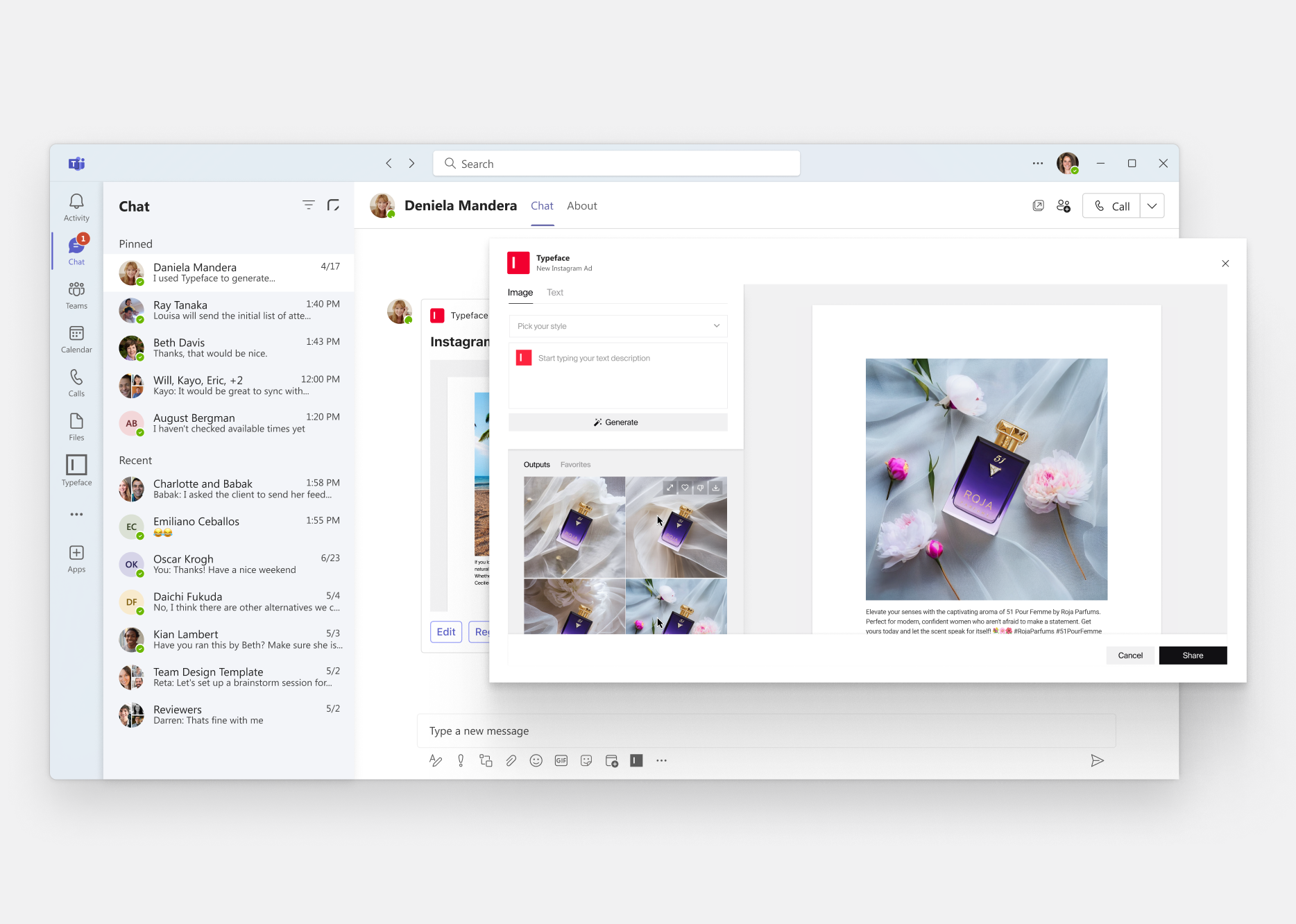Open the Team Design Template chat
1296x924 pixels.
229,677
